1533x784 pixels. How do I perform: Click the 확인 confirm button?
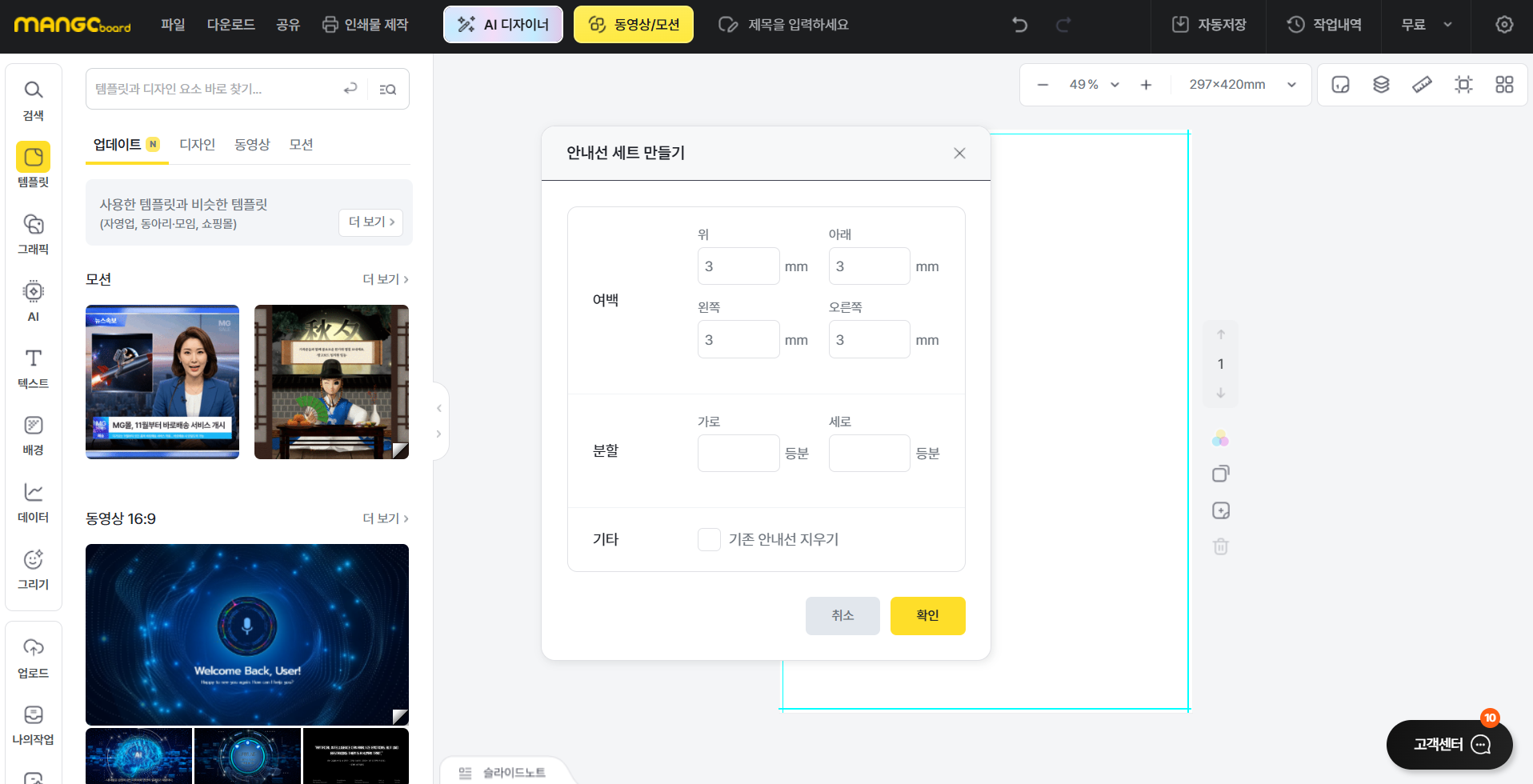coord(927,615)
